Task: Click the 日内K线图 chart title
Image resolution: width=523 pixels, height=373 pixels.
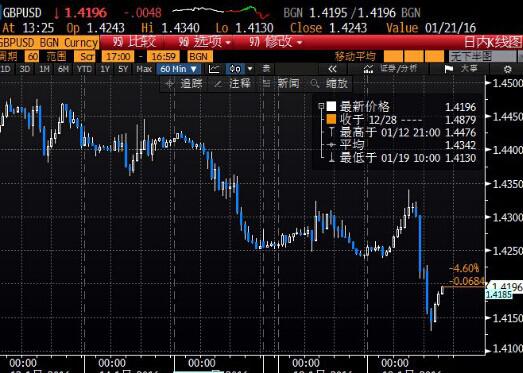Action: tap(493, 42)
